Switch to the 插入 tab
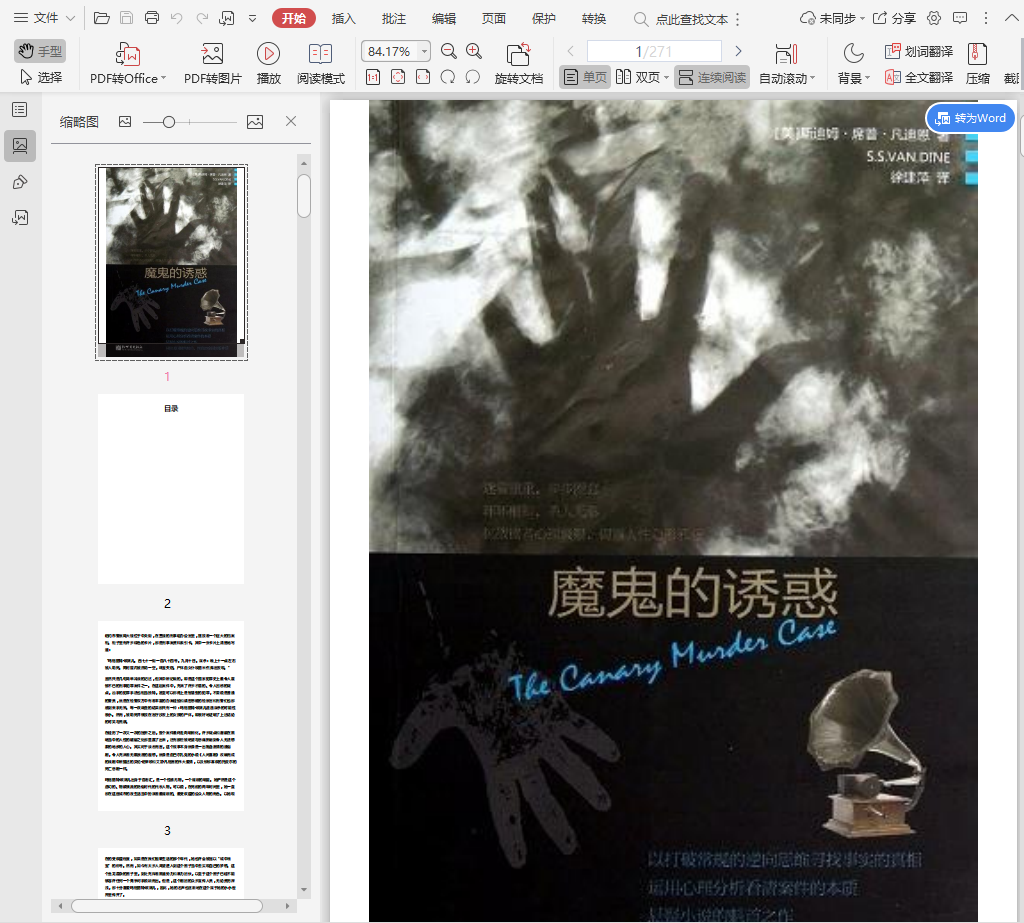Image resolution: width=1024 pixels, height=923 pixels. coord(344,18)
